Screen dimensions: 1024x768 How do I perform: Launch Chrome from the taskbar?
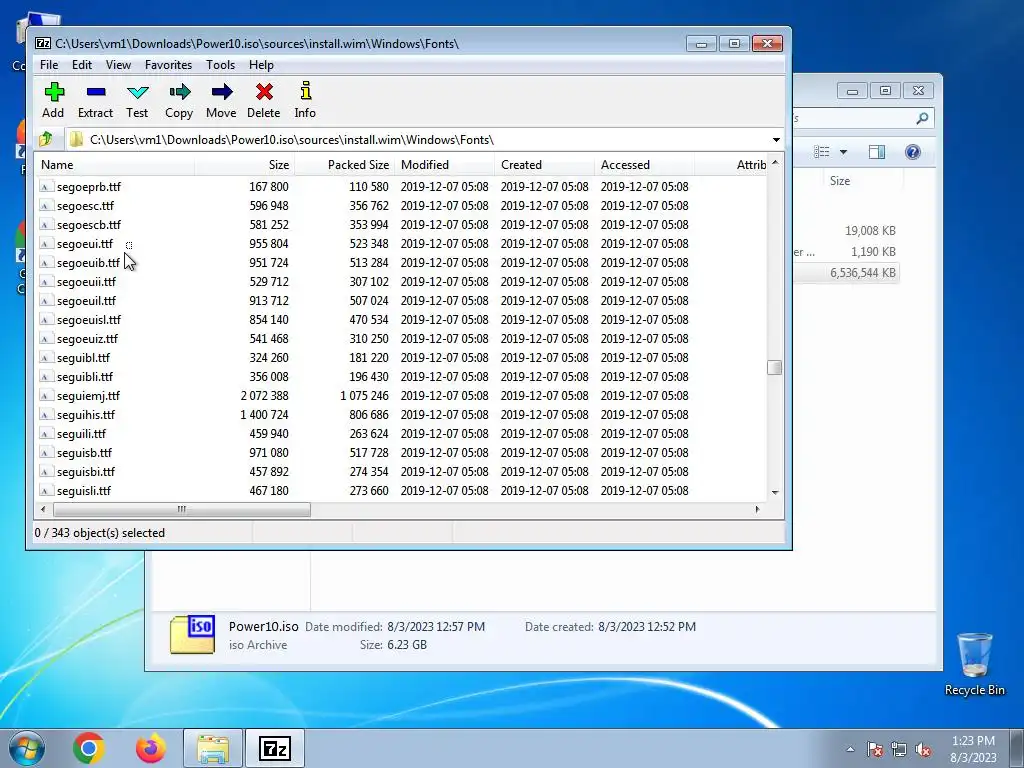point(89,748)
